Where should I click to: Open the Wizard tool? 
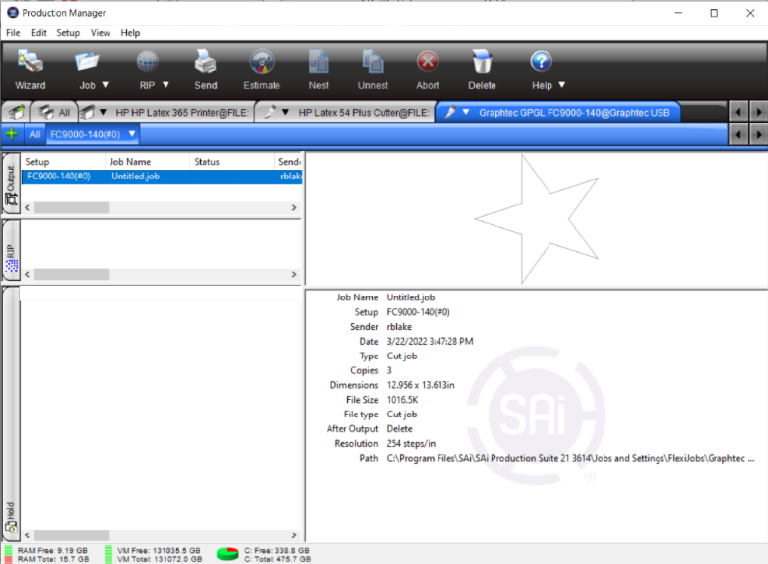coord(30,69)
